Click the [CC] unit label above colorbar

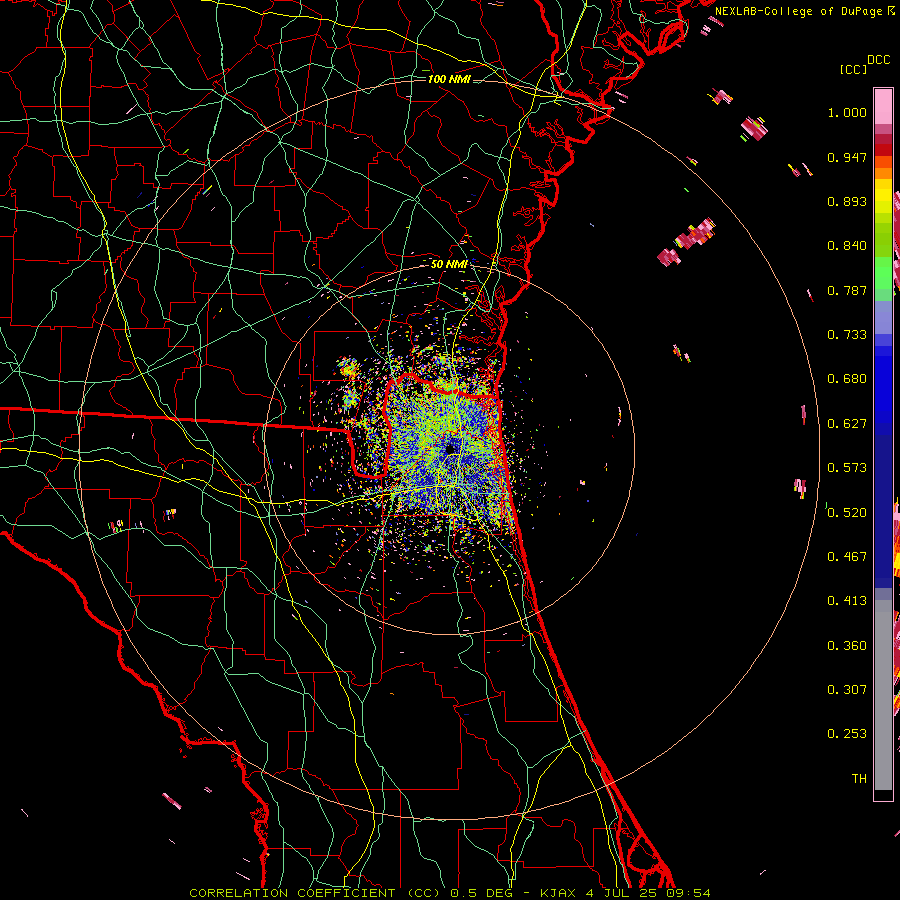click(854, 69)
